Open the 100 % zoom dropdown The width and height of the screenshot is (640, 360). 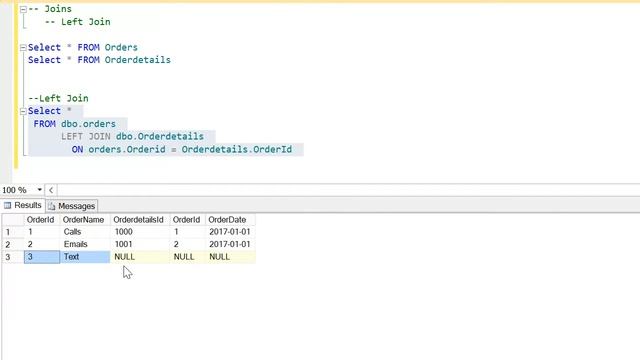pyautogui.click(x=40, y=190)
